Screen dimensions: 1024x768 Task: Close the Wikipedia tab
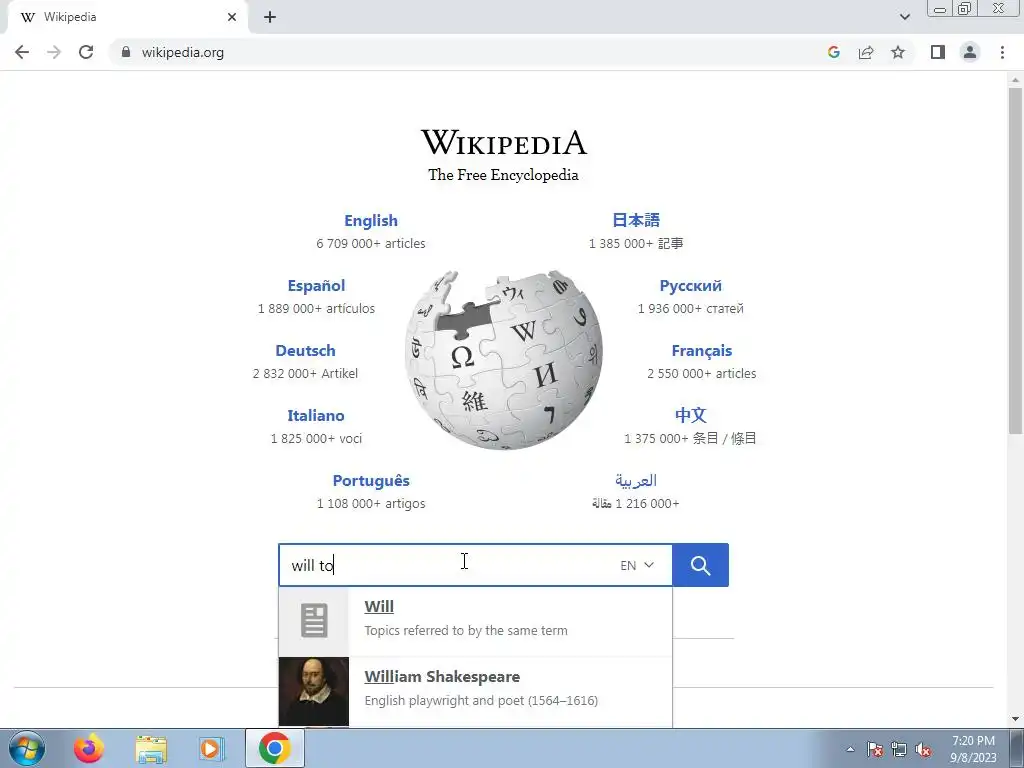232,17
